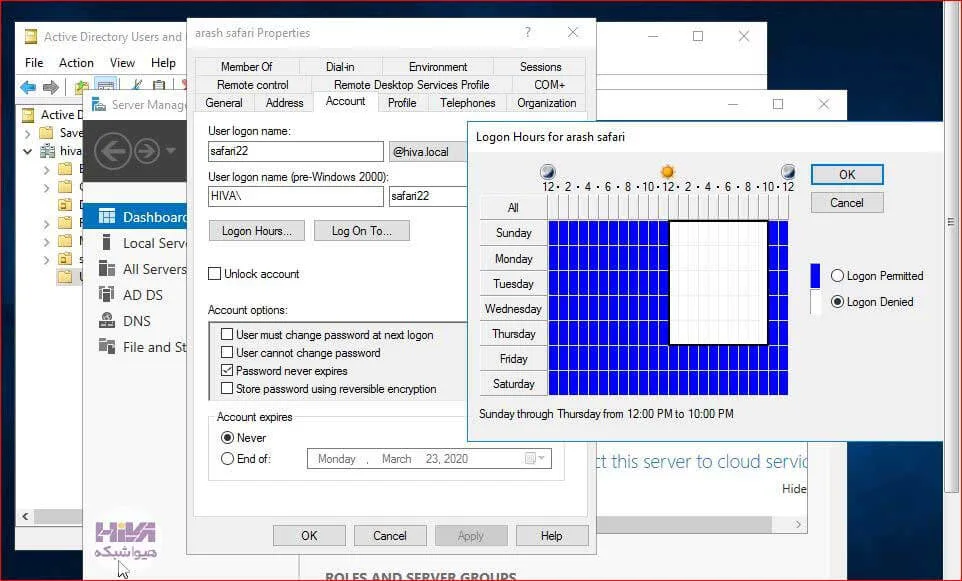Click Help in arash safari Properties

[x=552, y=536]
